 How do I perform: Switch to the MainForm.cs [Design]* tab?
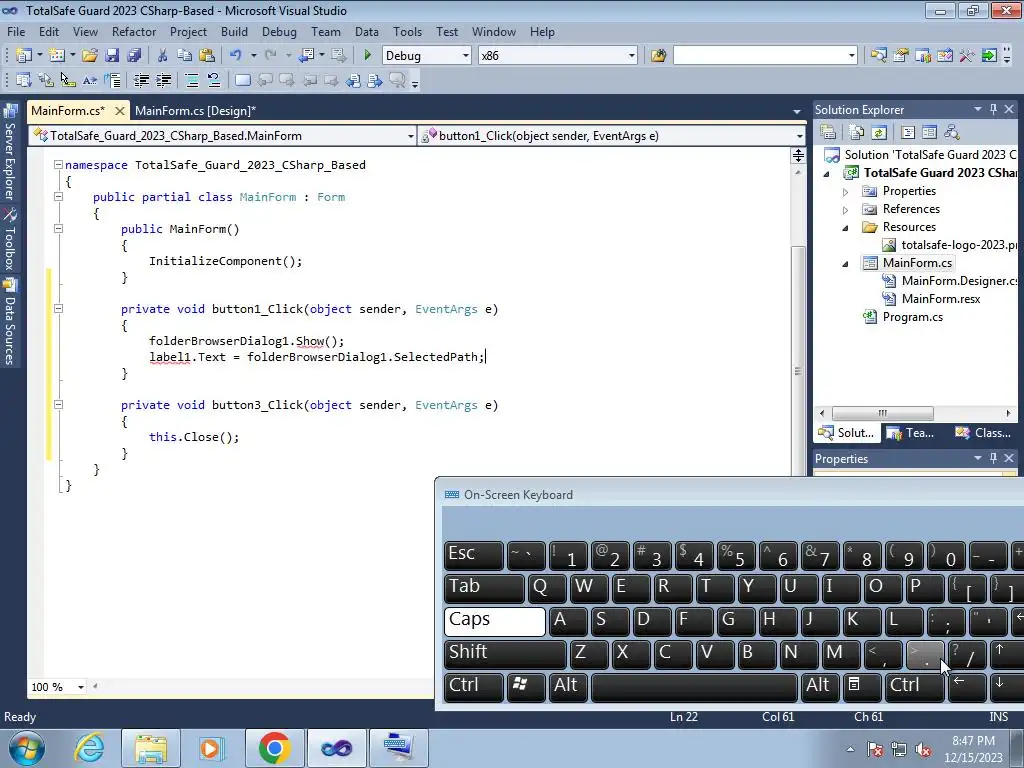point(195,110)
